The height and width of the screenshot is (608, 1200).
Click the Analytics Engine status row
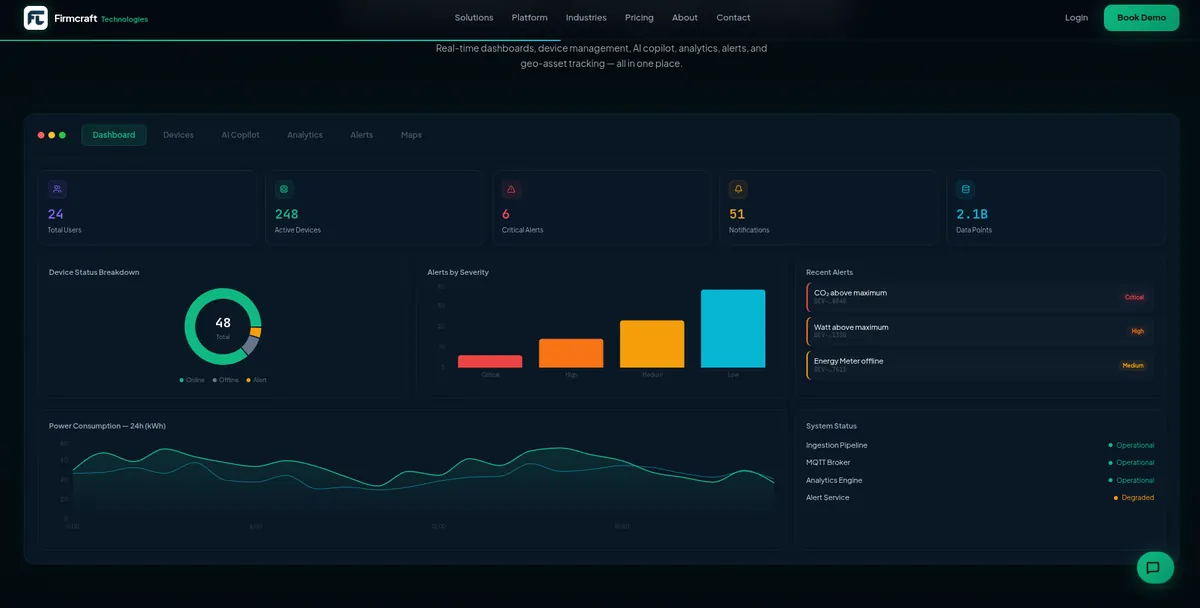coord(980,480)
